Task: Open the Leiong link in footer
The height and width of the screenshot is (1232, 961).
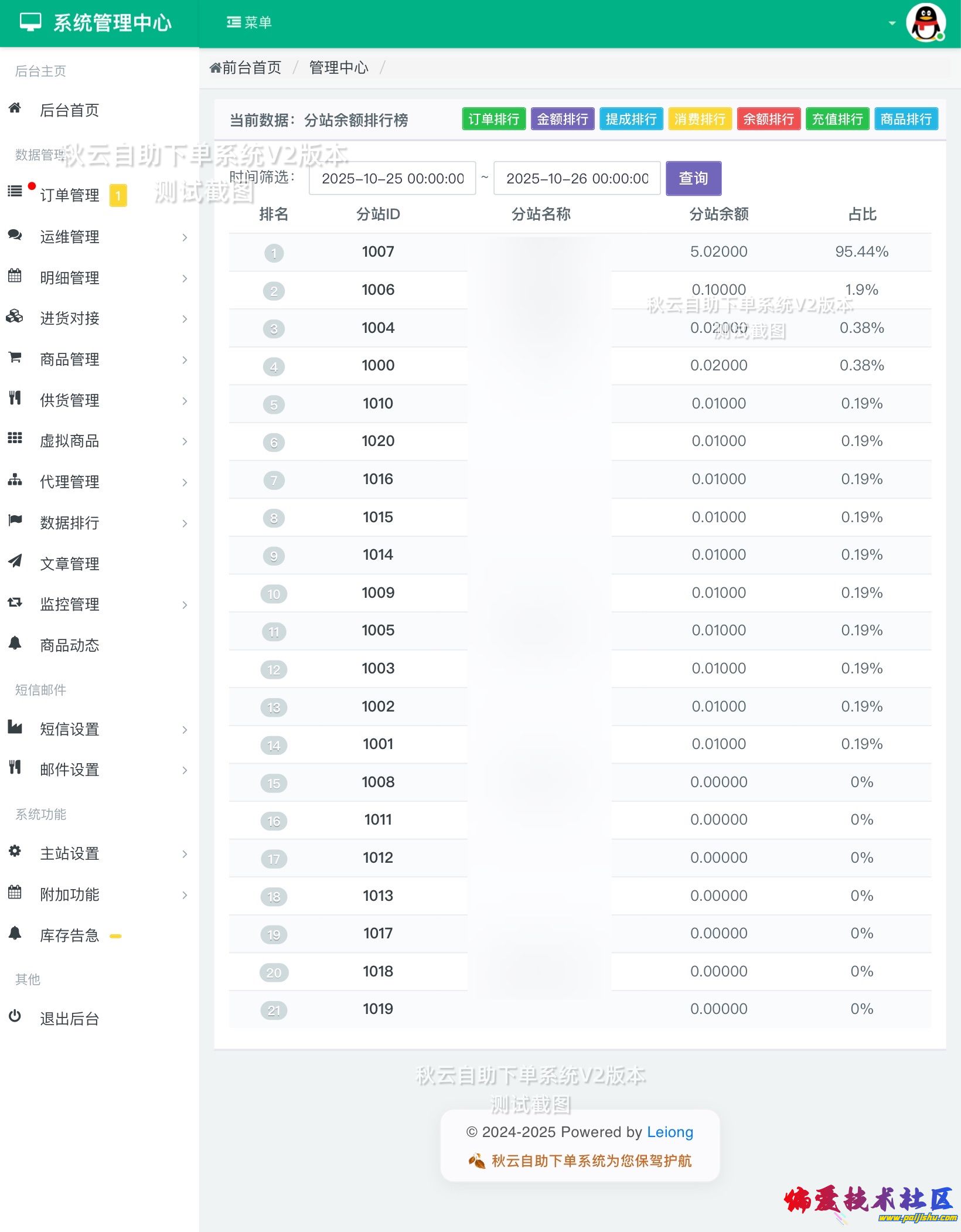Action: coord(669,1132)
